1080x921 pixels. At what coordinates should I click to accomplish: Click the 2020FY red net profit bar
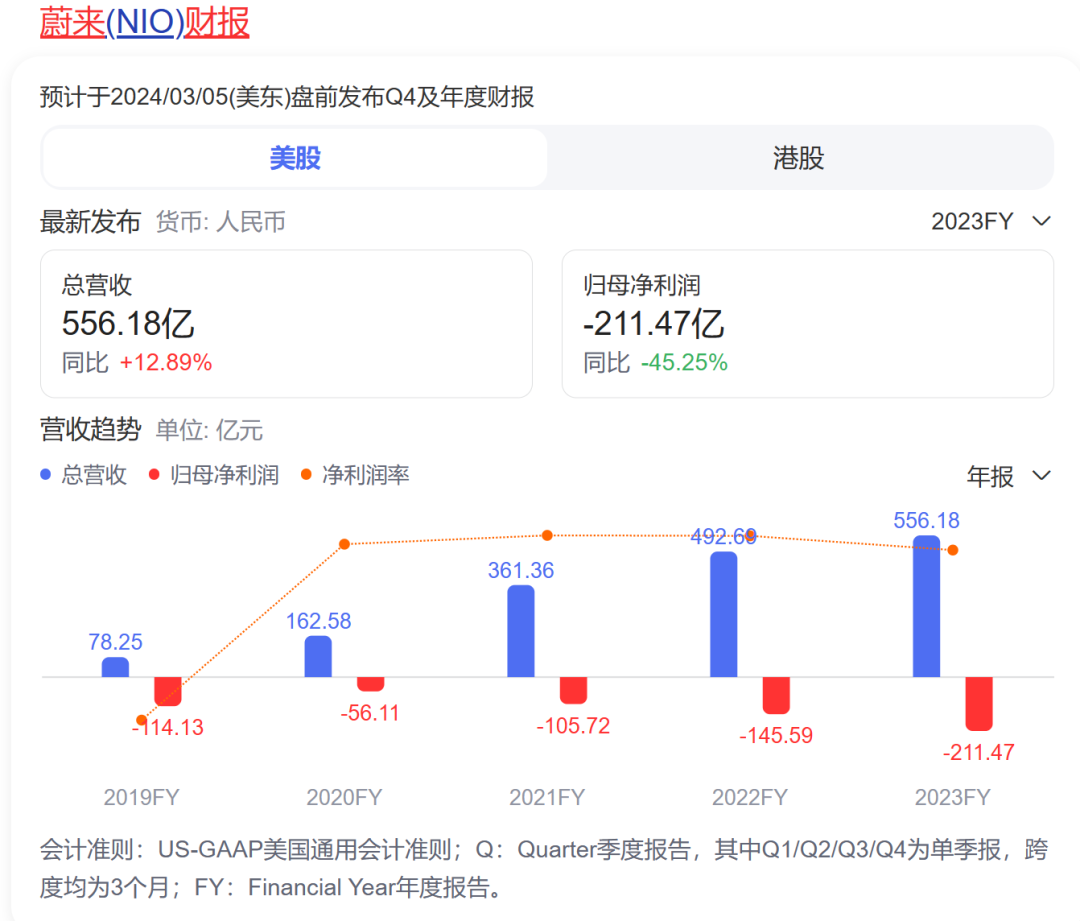coord(371,684)
